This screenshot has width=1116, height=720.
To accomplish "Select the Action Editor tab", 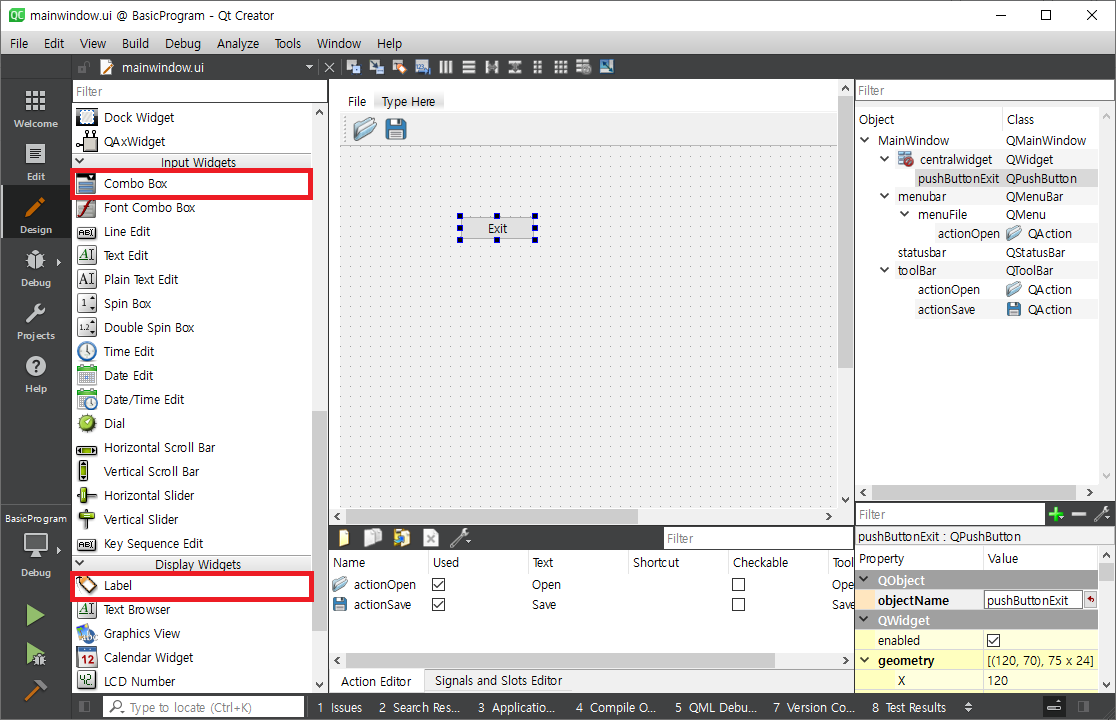I will coord(376,681).
